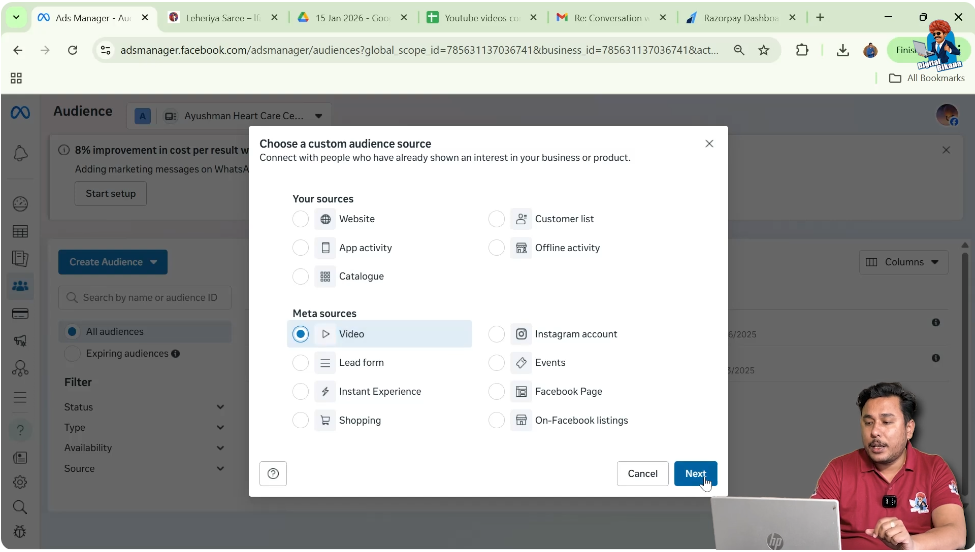975x552 pixels.
Task: Select the Events radio button
Action: click(x=496, y=362)
